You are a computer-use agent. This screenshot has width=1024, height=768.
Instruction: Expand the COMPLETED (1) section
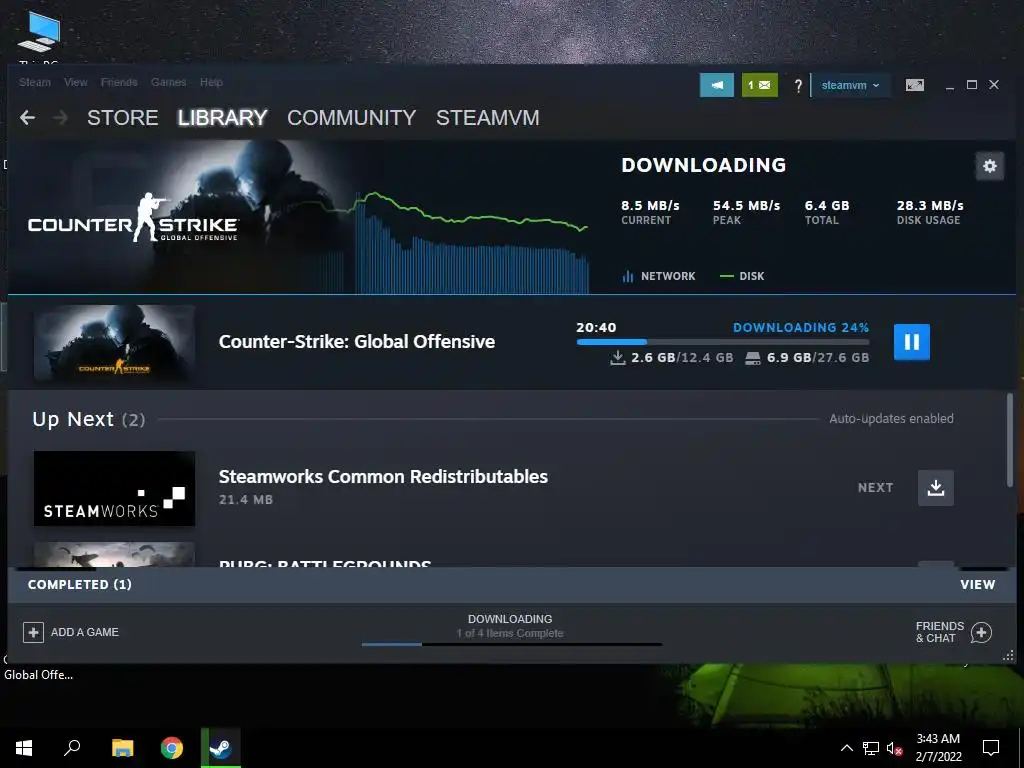tap(80, 584)
